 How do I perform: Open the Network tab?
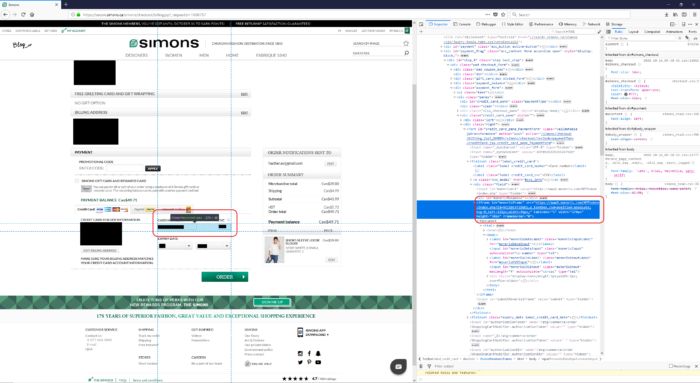(592, 24)
